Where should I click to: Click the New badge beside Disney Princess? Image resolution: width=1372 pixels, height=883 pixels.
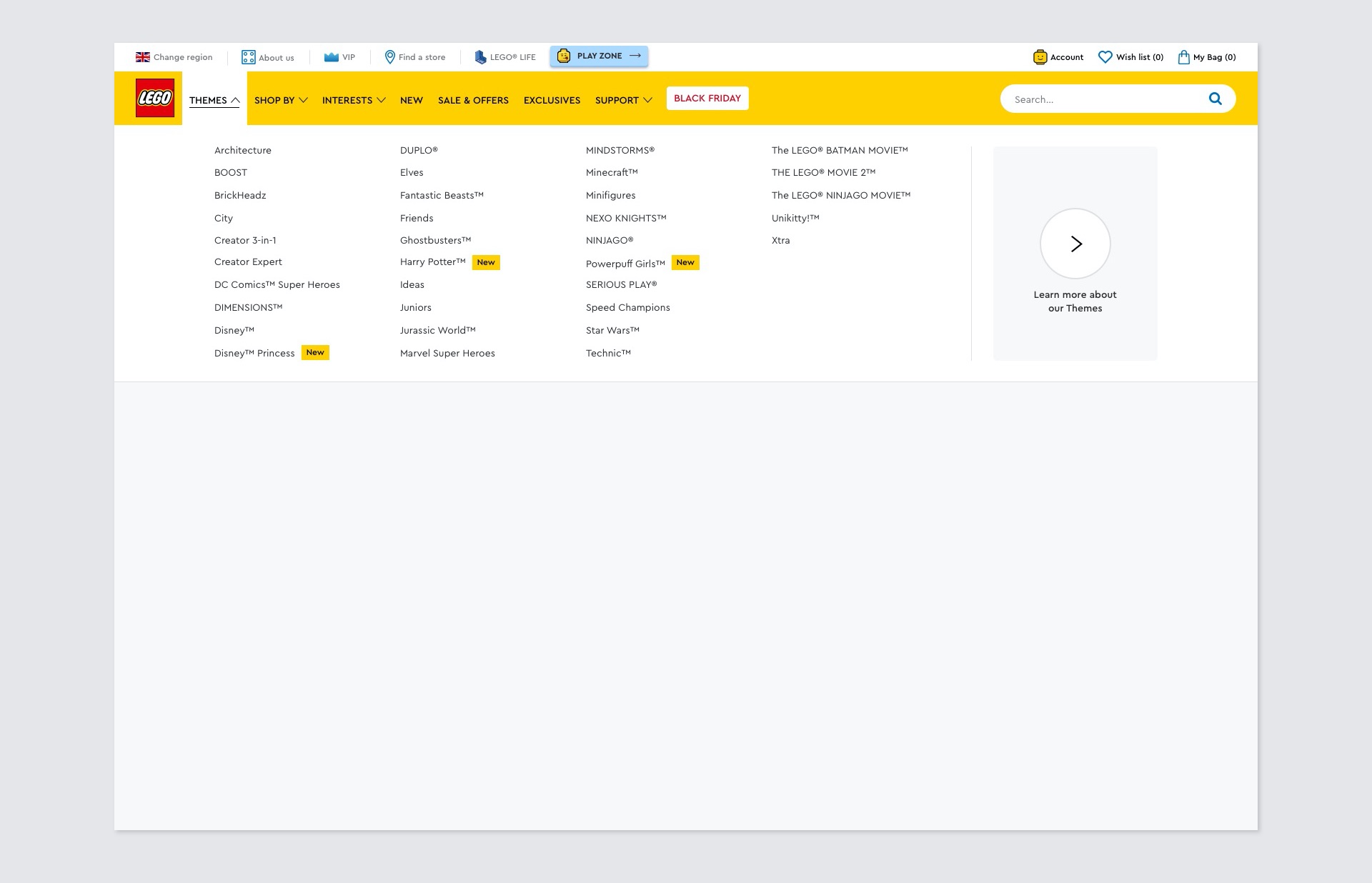coord(315,353)
